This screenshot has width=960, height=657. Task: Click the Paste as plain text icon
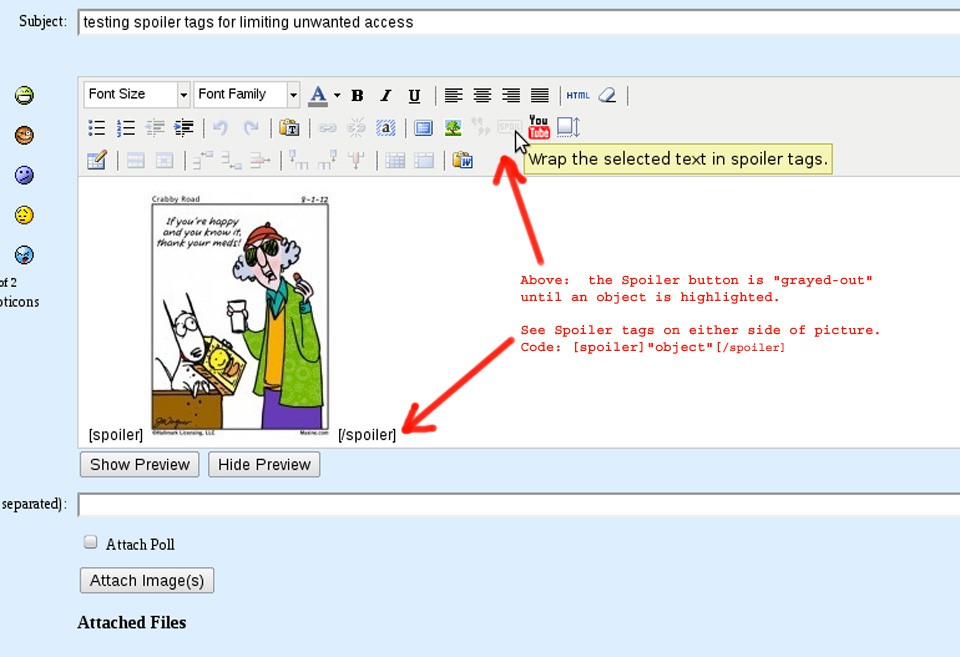tap(289, 127)
